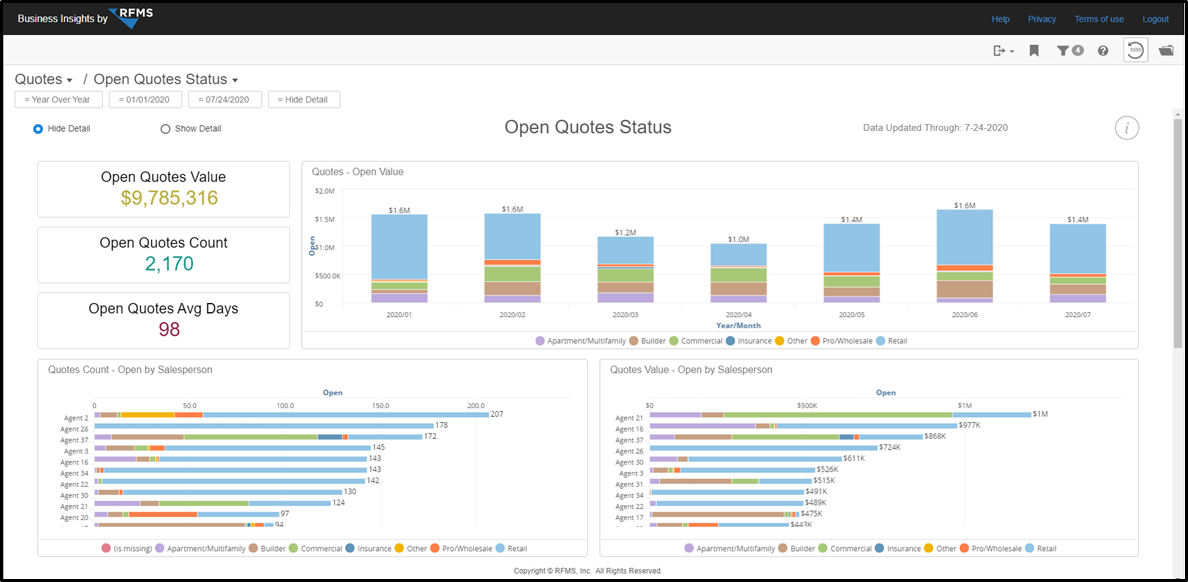
Task: Click 'Data Updated Through: 7-24-2020' text
Action: (936, 127)
